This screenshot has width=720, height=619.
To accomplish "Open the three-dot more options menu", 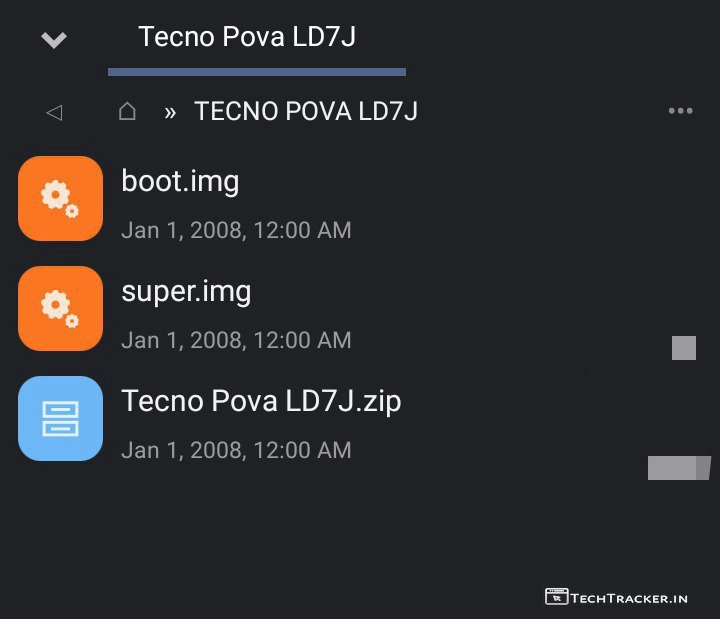I will [x=680, y=111].
